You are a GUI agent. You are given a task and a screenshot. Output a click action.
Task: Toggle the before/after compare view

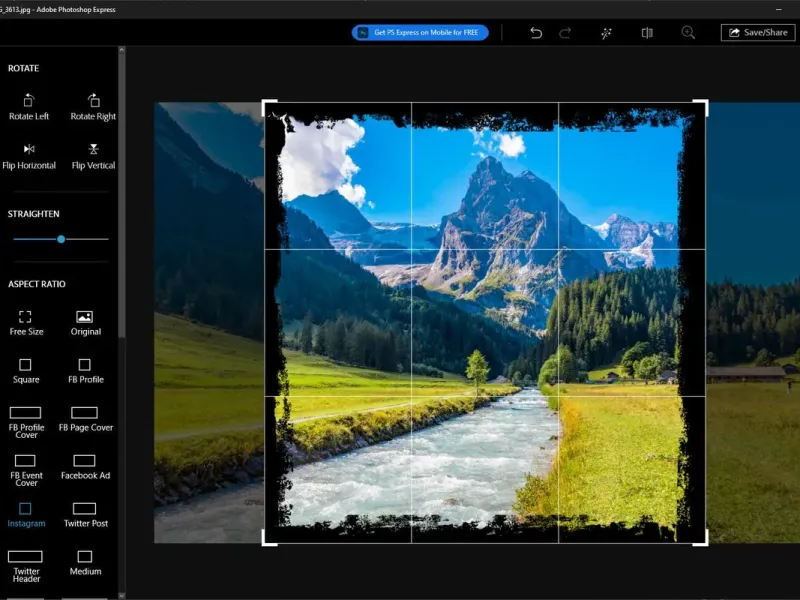pos(647,33)
